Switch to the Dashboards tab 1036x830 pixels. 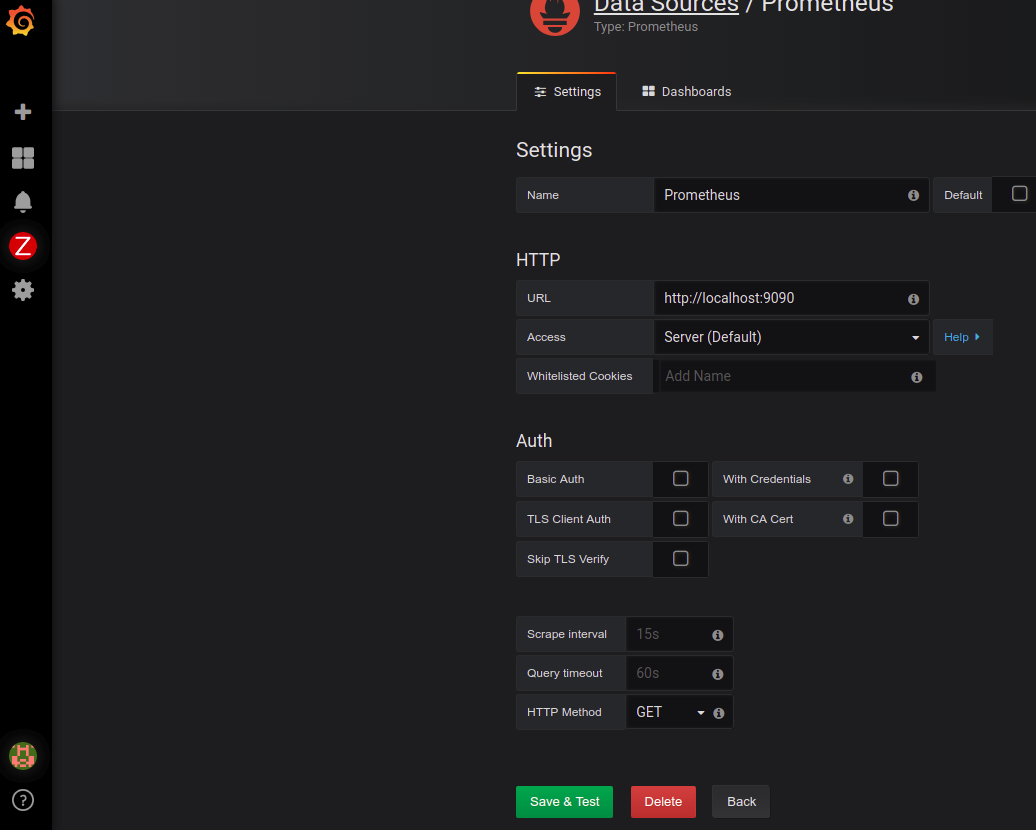coord(686,92)
